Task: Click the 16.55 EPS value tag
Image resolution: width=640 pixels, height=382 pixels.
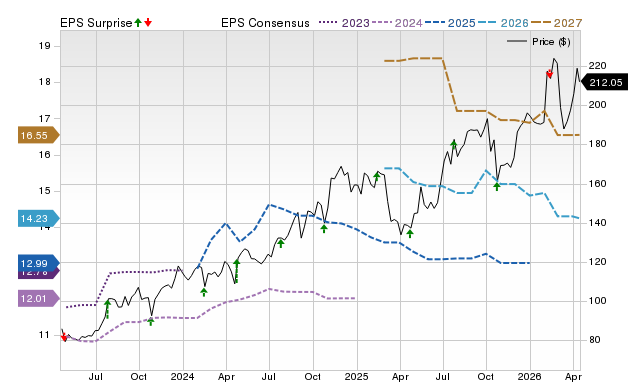Action: [38, 135]
